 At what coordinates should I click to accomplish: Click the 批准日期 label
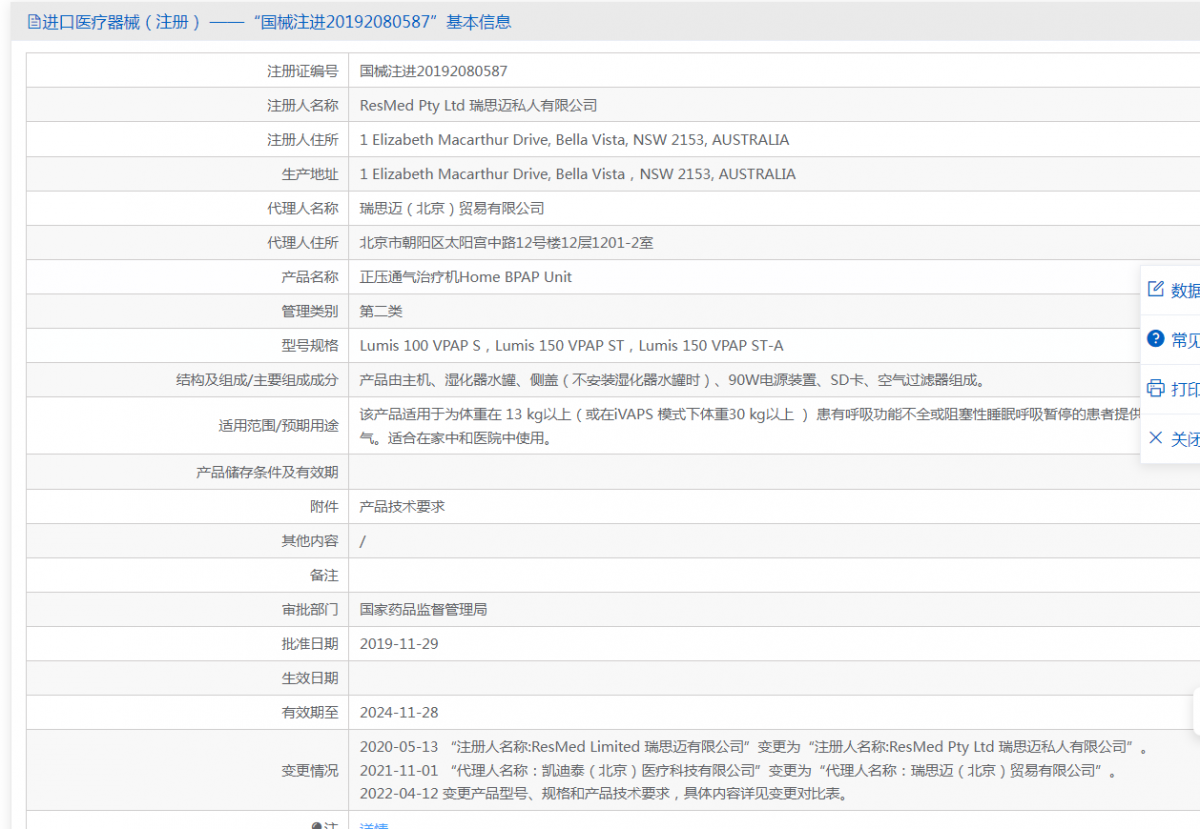pos(310,644)
